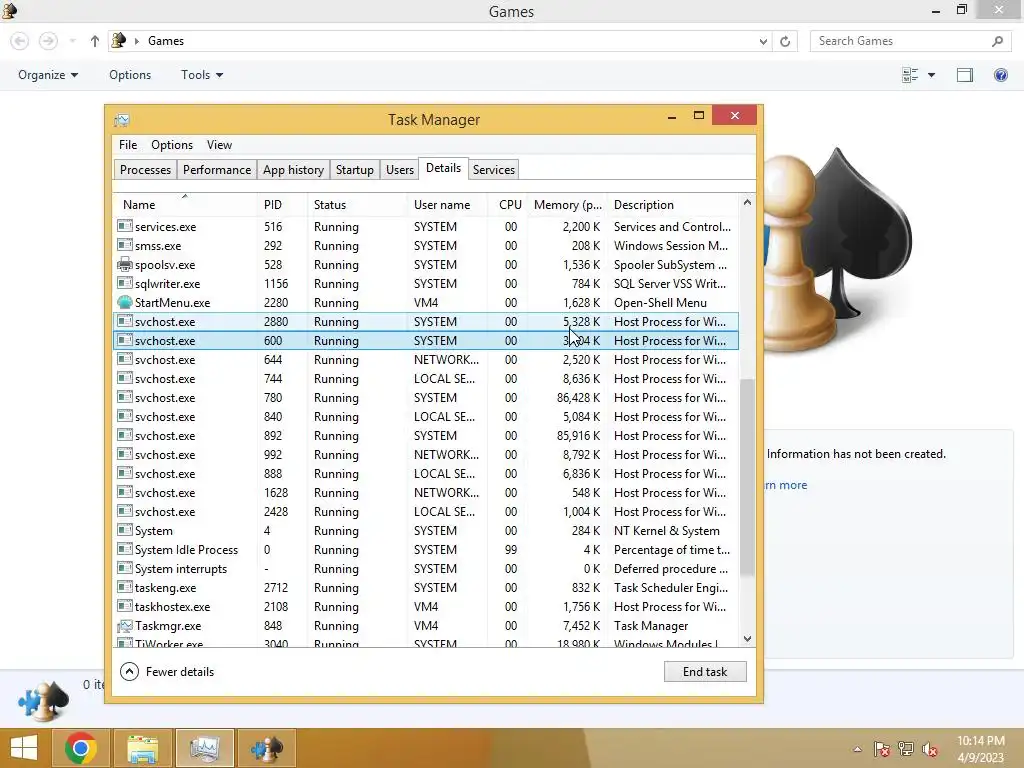This screenshot has width=1024, height=768.
Task: Expand the address bar history dropdown
Action: (763, 41)
